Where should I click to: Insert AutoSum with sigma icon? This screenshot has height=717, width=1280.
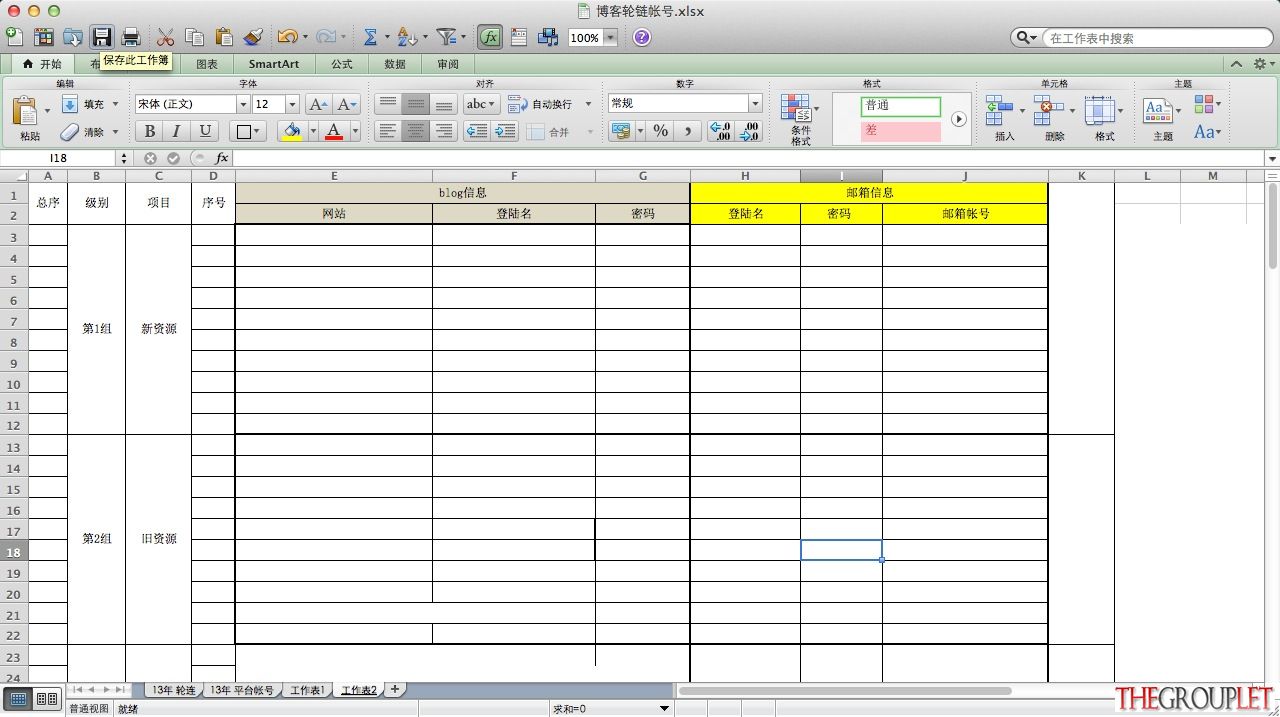[x=370, y=37]
